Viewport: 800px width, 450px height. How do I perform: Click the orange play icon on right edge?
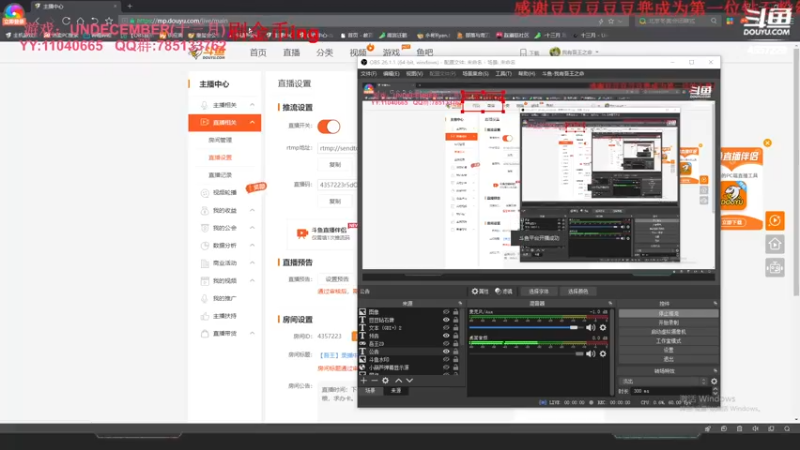[x=775, y=221]
